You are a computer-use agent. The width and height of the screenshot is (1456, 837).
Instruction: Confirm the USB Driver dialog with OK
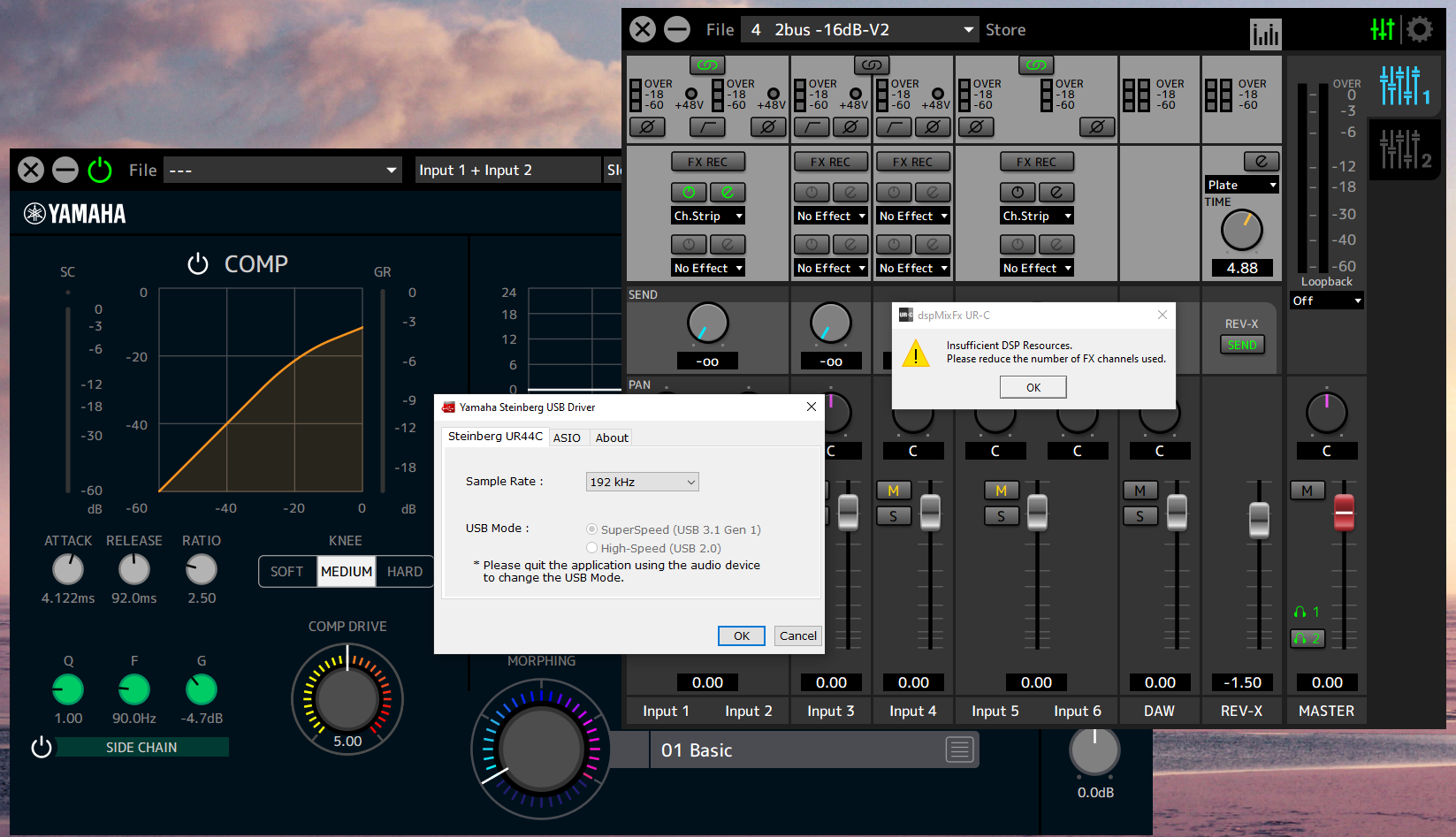(x=742, y=635)
